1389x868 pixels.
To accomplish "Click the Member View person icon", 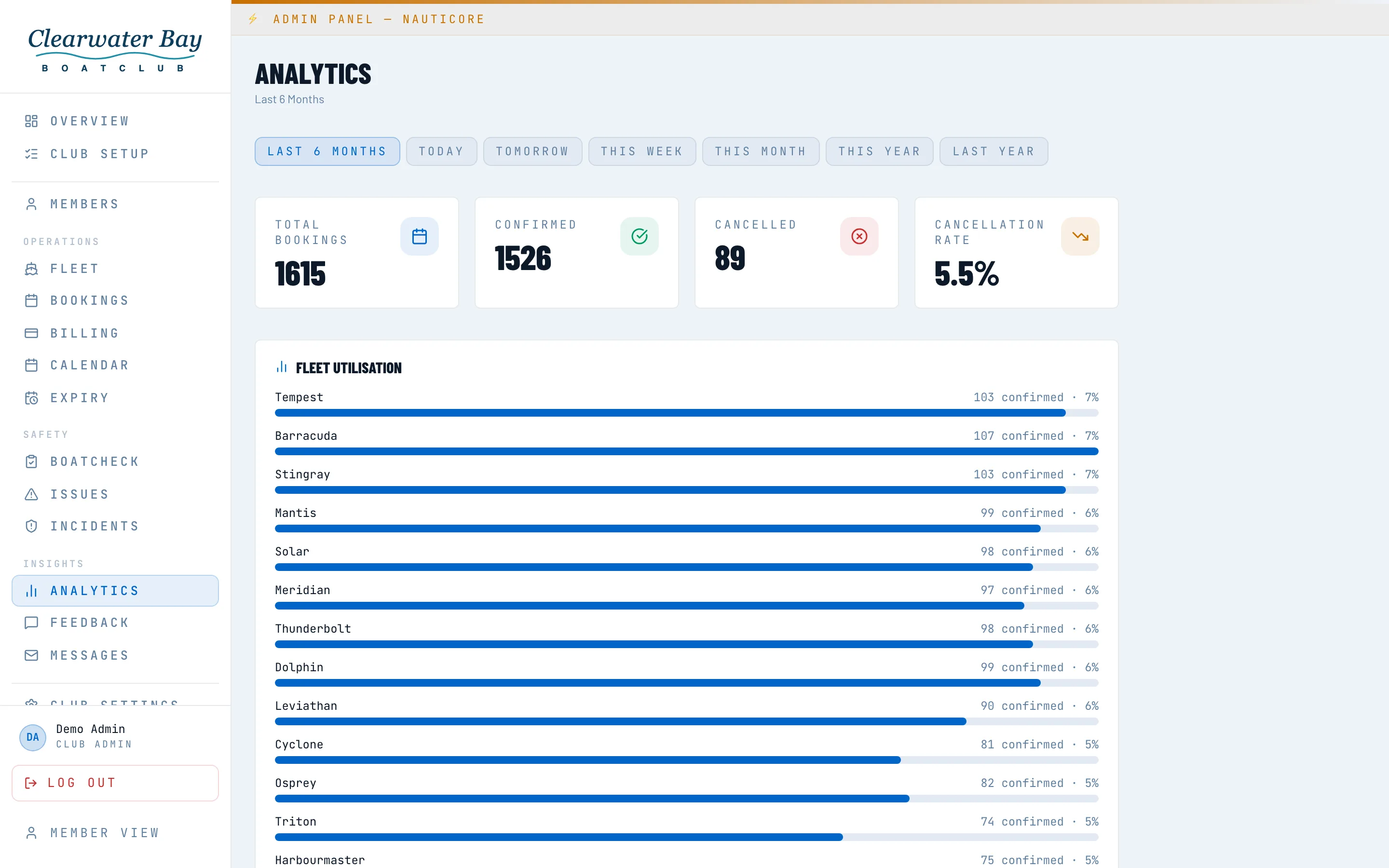I will tap(31, 833).
